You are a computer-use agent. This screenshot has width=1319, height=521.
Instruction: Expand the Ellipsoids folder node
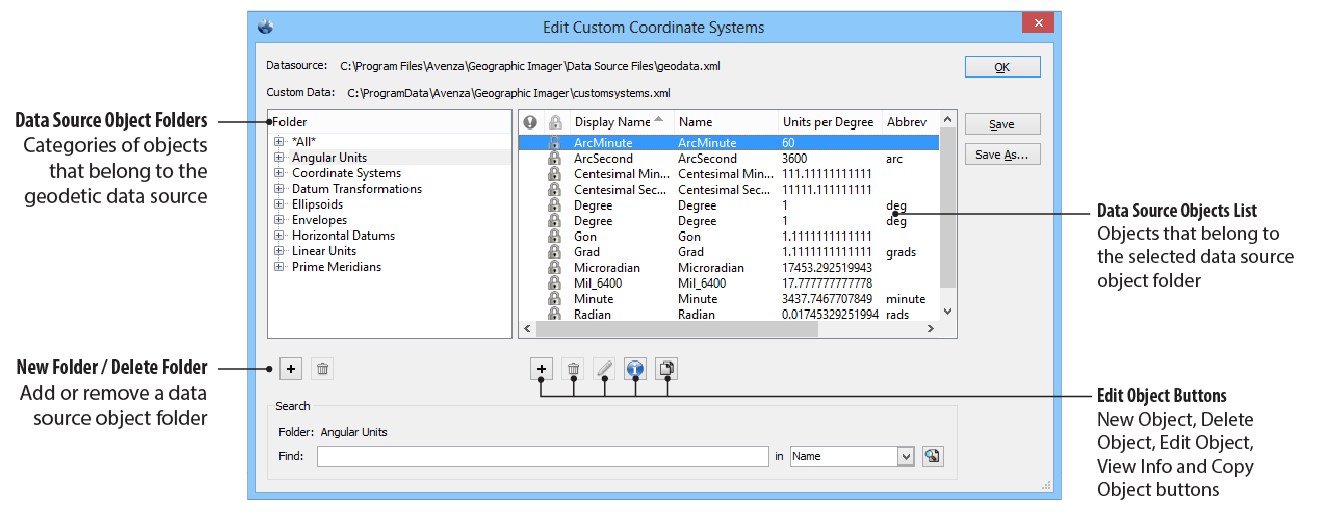[x=279, y=204]
